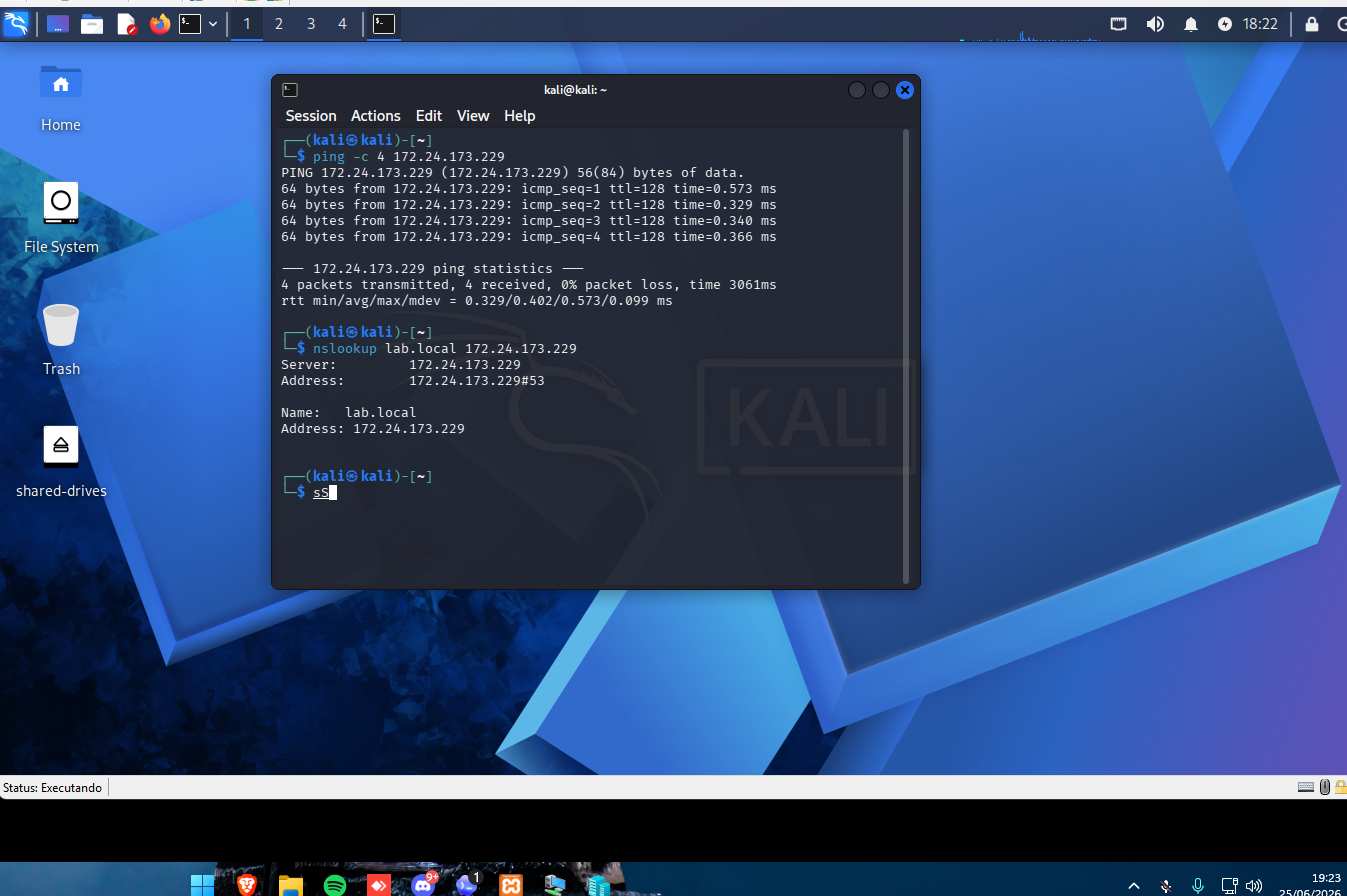Click the 18:22 panel clock
Screen dimensions: 1347x896
tap(1260, 24)
